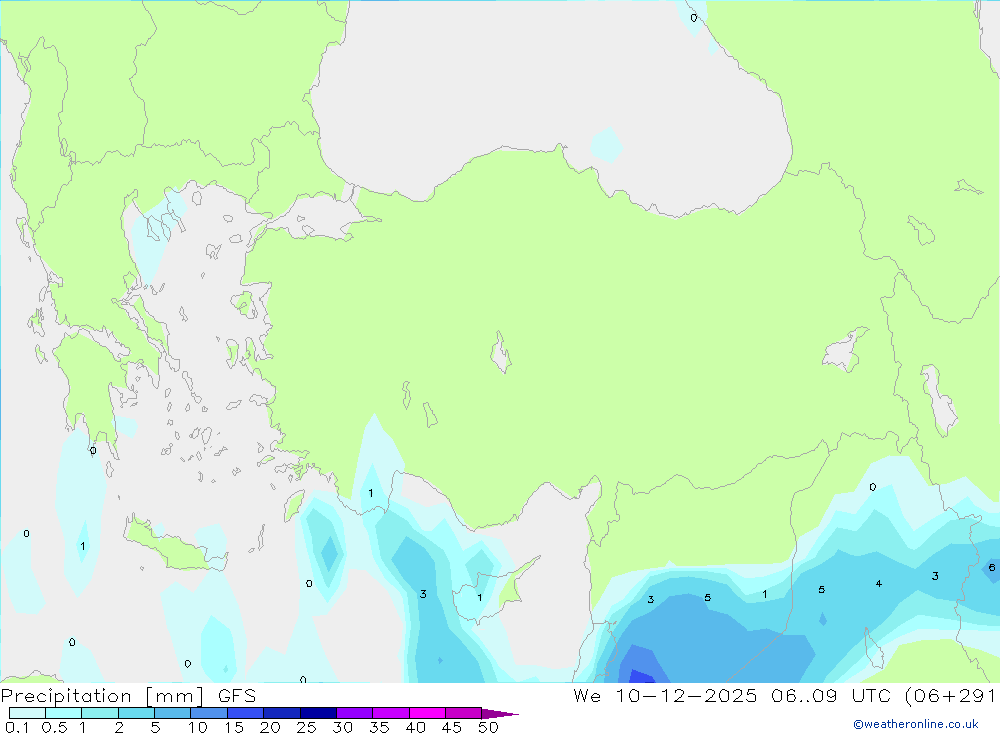Open the weatheronline.co.uk credit text
The width and height of the screenshot is (1000, 733).
[x=916, y=724]
